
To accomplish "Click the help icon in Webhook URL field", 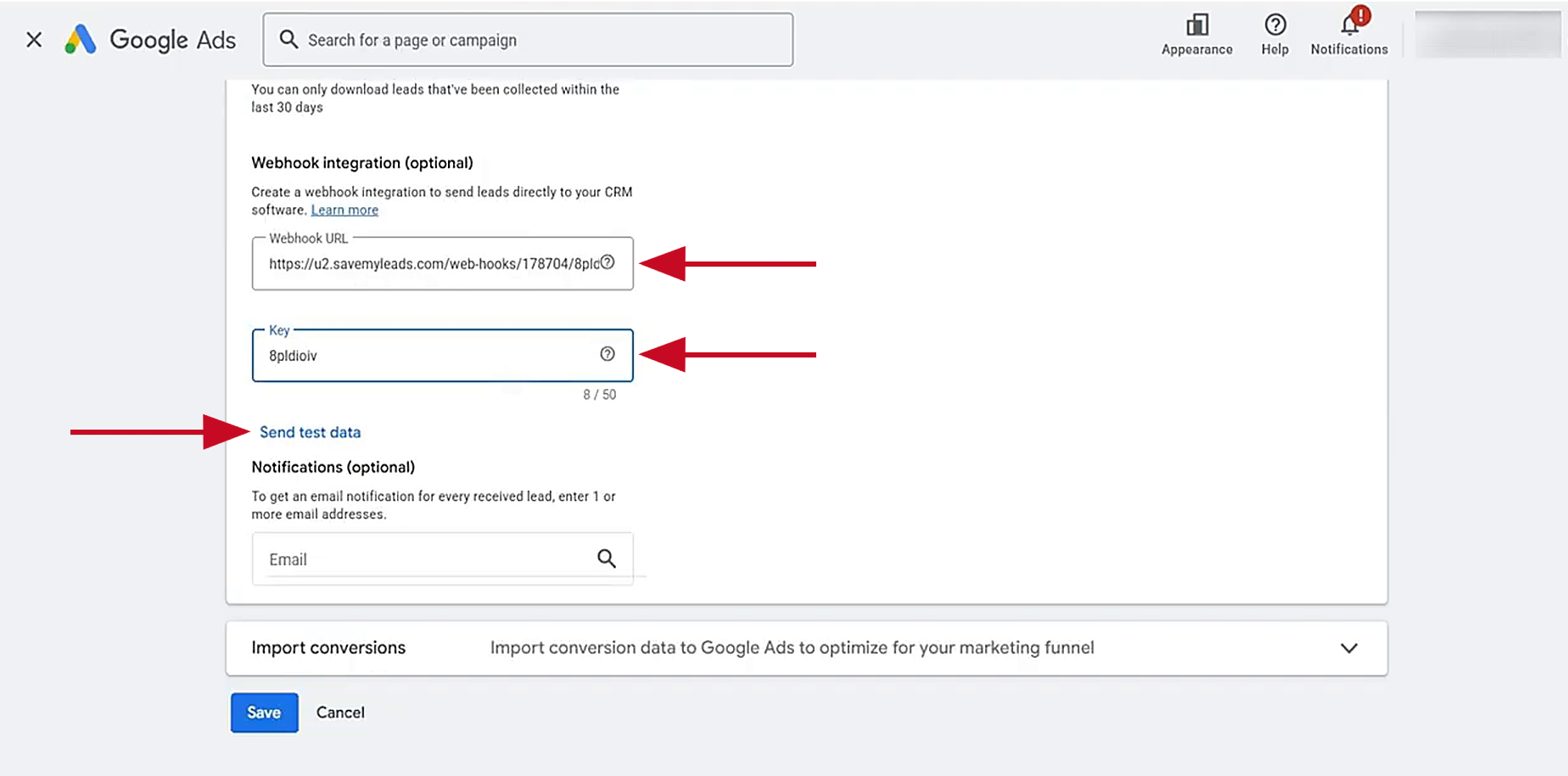I will tap(608, 262).
